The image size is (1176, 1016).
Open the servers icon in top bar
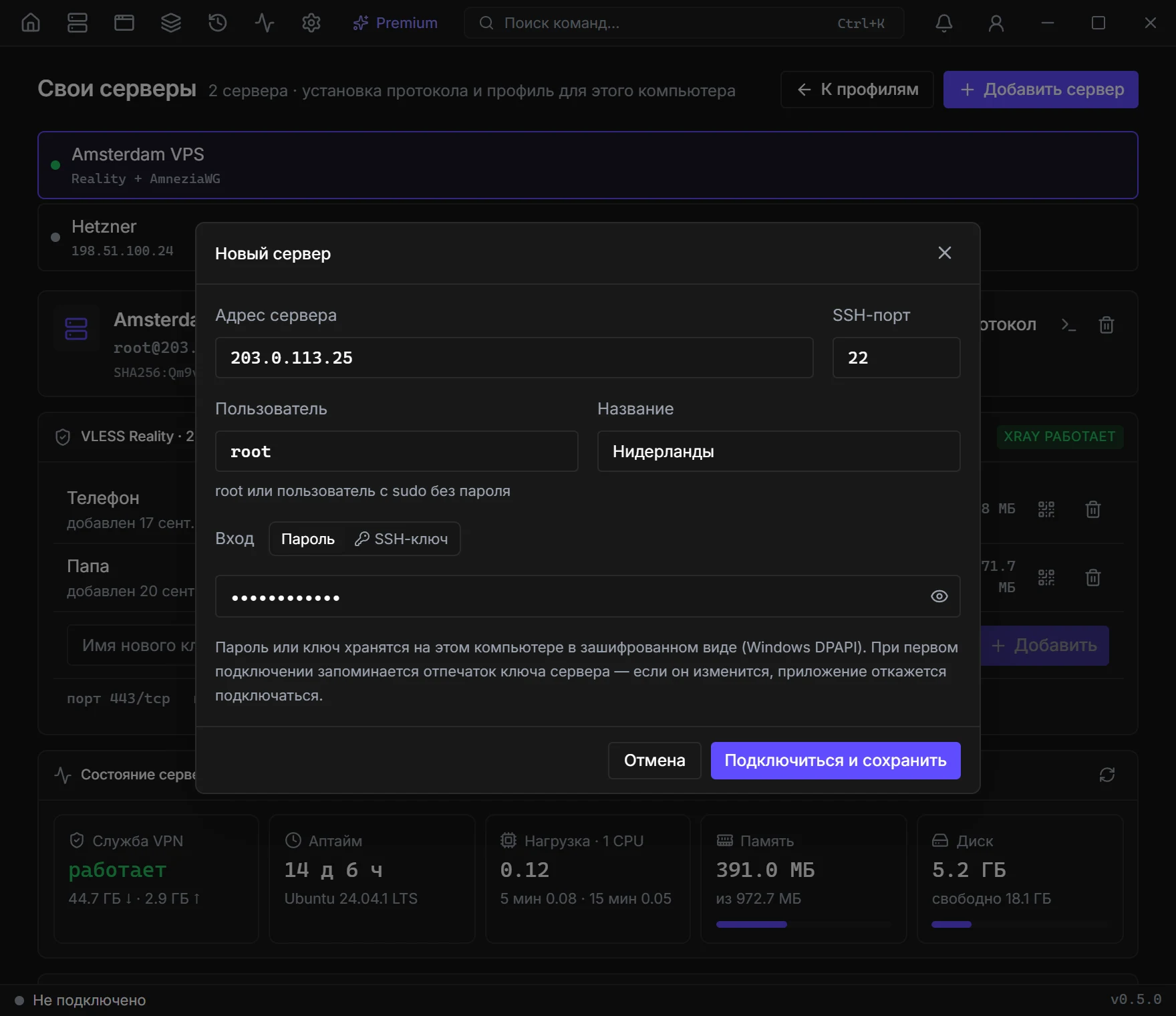[78, 23]
